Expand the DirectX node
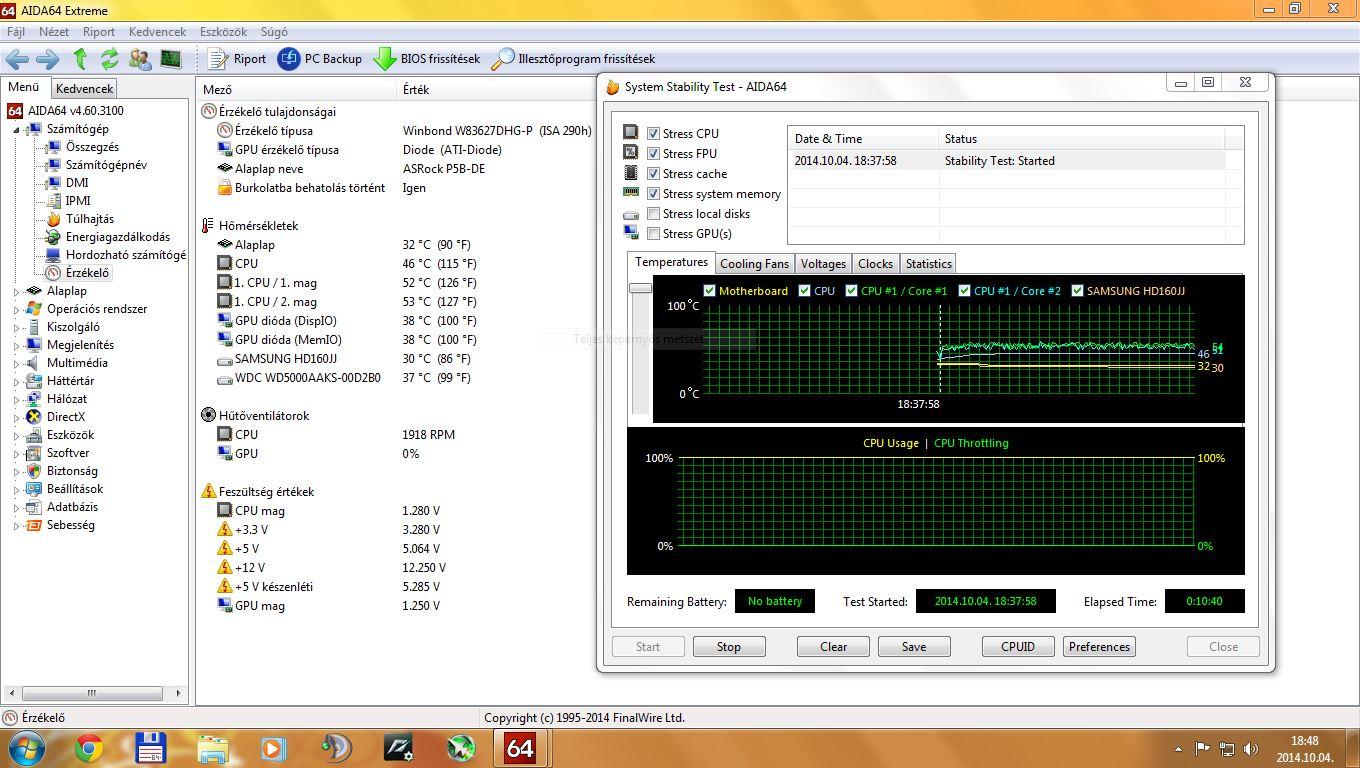 [17, 417]
